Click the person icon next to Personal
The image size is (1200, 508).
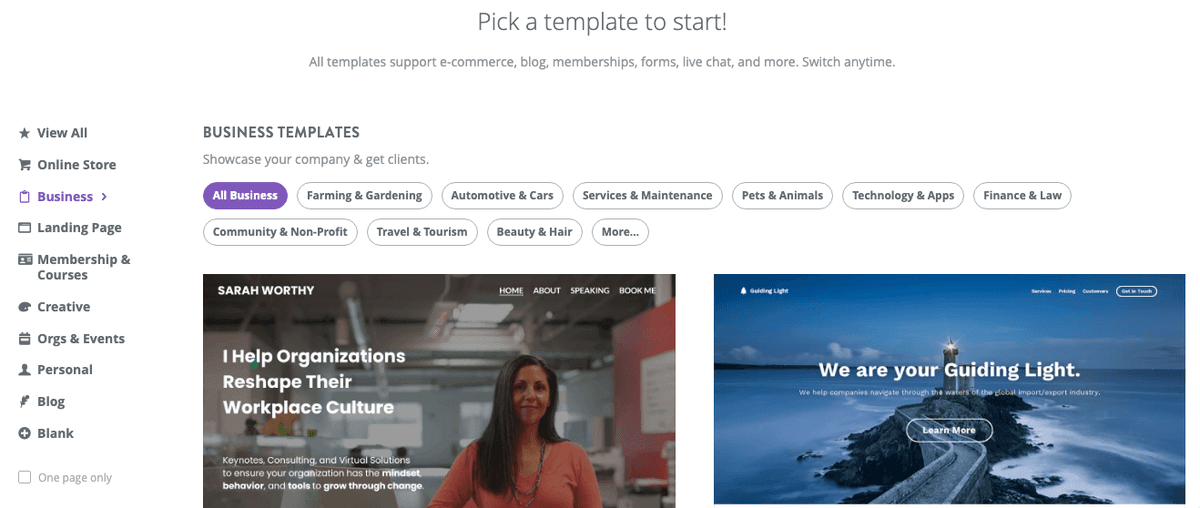(x=24, y=370)
